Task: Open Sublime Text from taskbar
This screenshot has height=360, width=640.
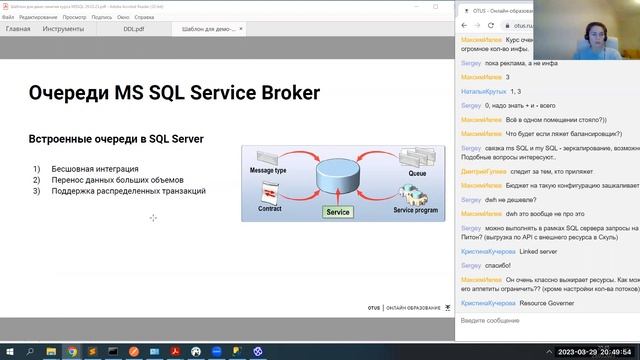Action: pos(93,351)
